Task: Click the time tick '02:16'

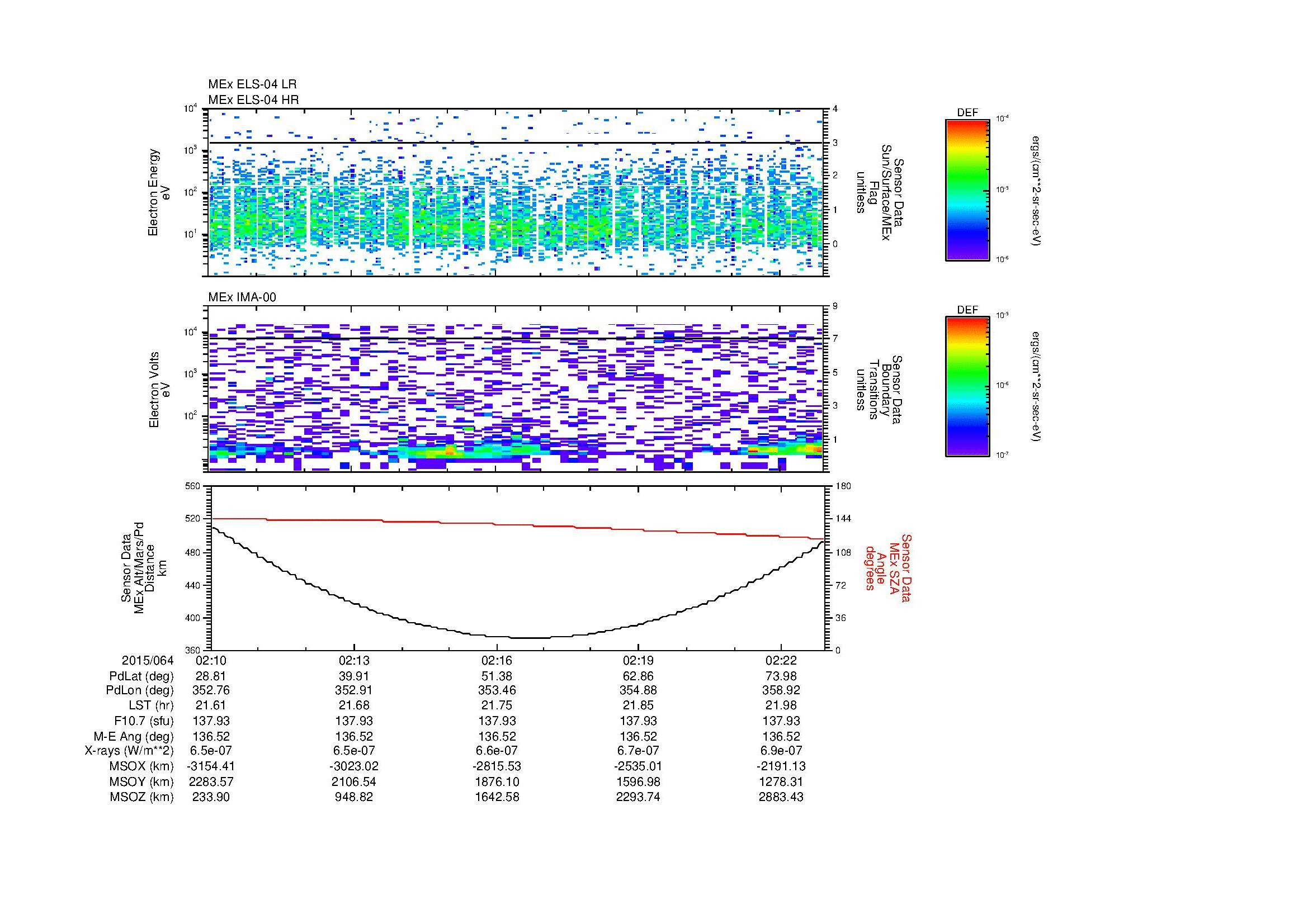Action: point(497,661)
